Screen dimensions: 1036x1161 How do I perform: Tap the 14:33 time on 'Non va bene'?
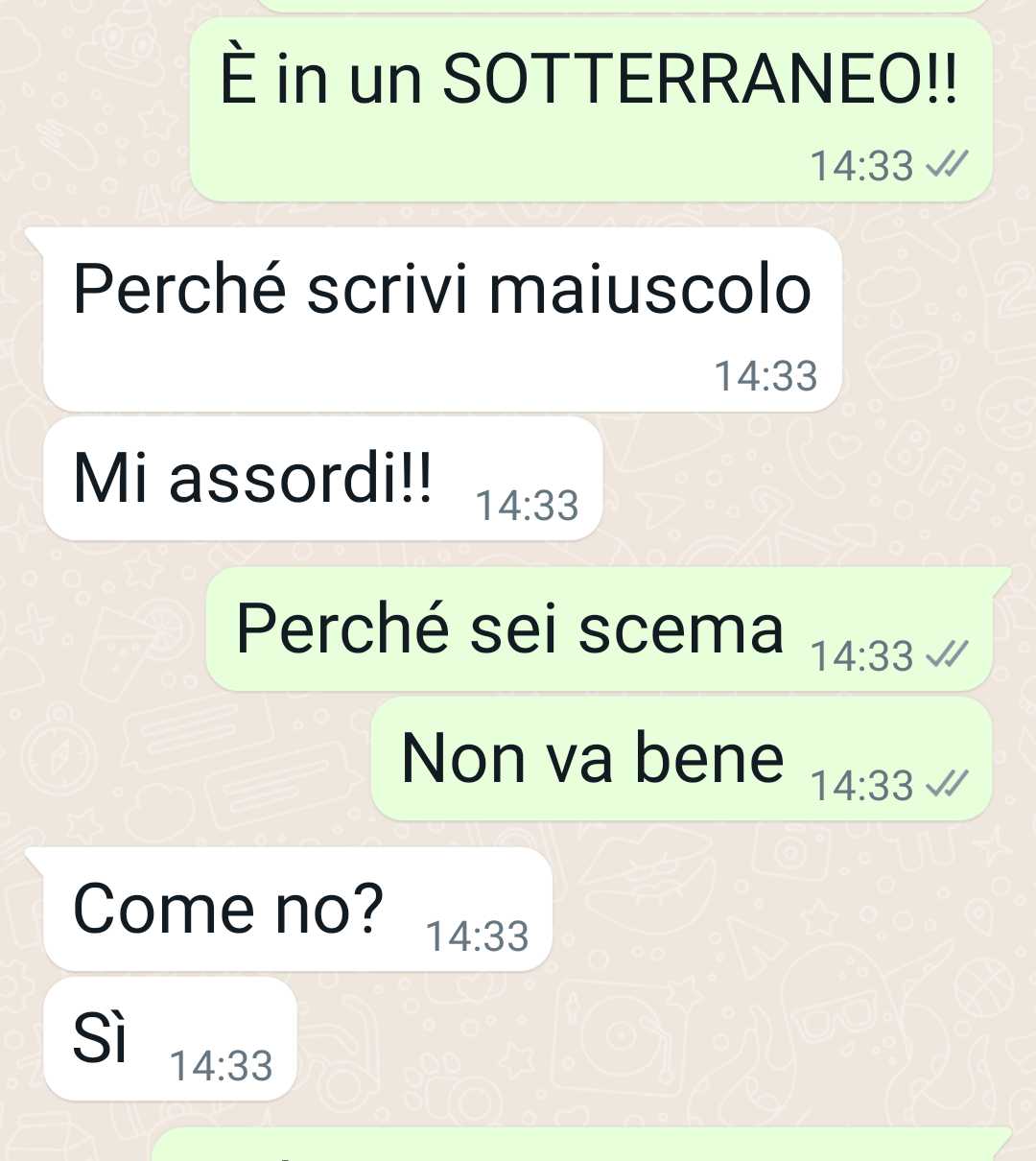(x=861, y=786)
